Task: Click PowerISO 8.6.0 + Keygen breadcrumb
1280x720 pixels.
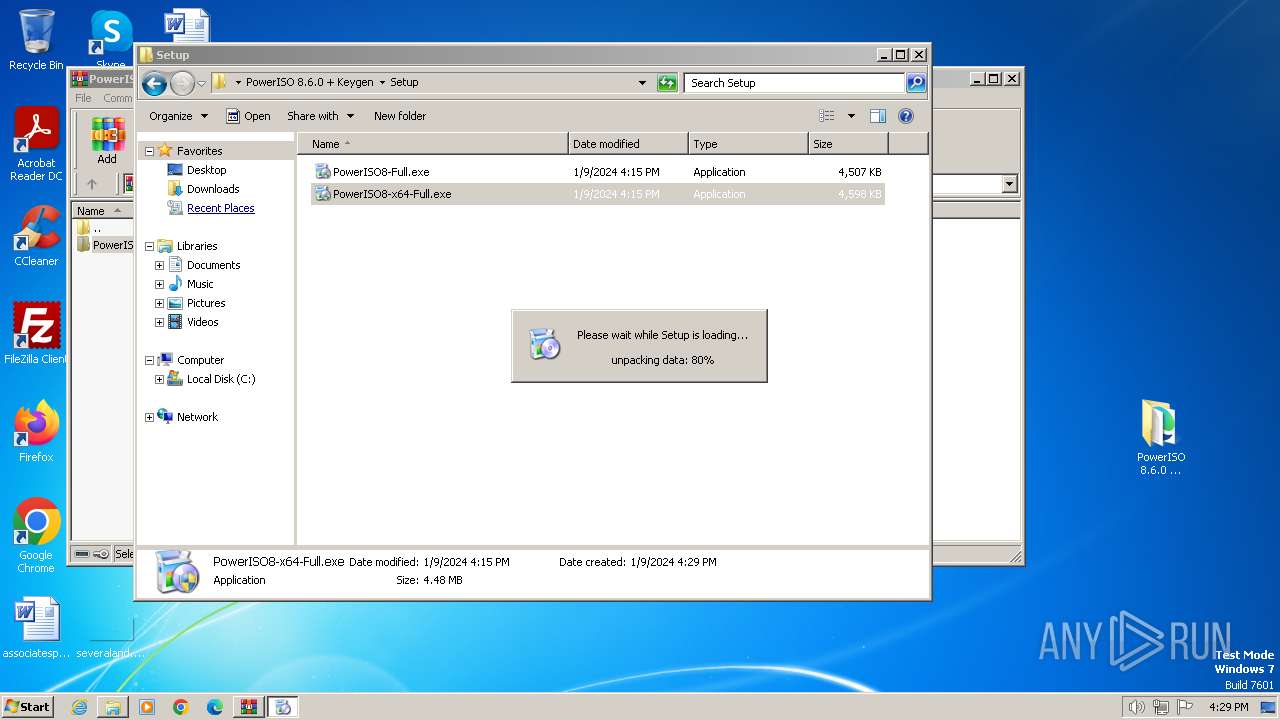Action: [310, 83]
